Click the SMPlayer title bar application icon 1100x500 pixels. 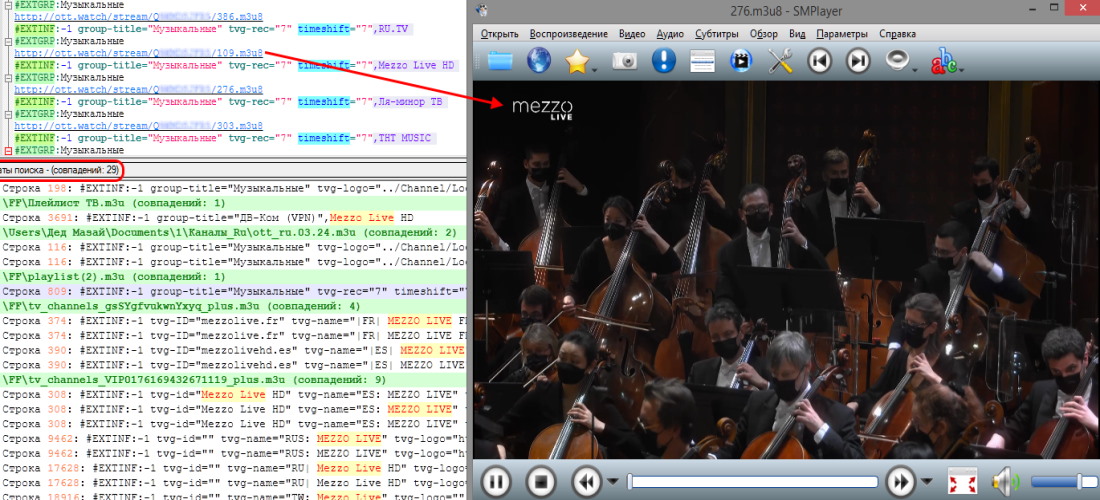coord(483,11)
